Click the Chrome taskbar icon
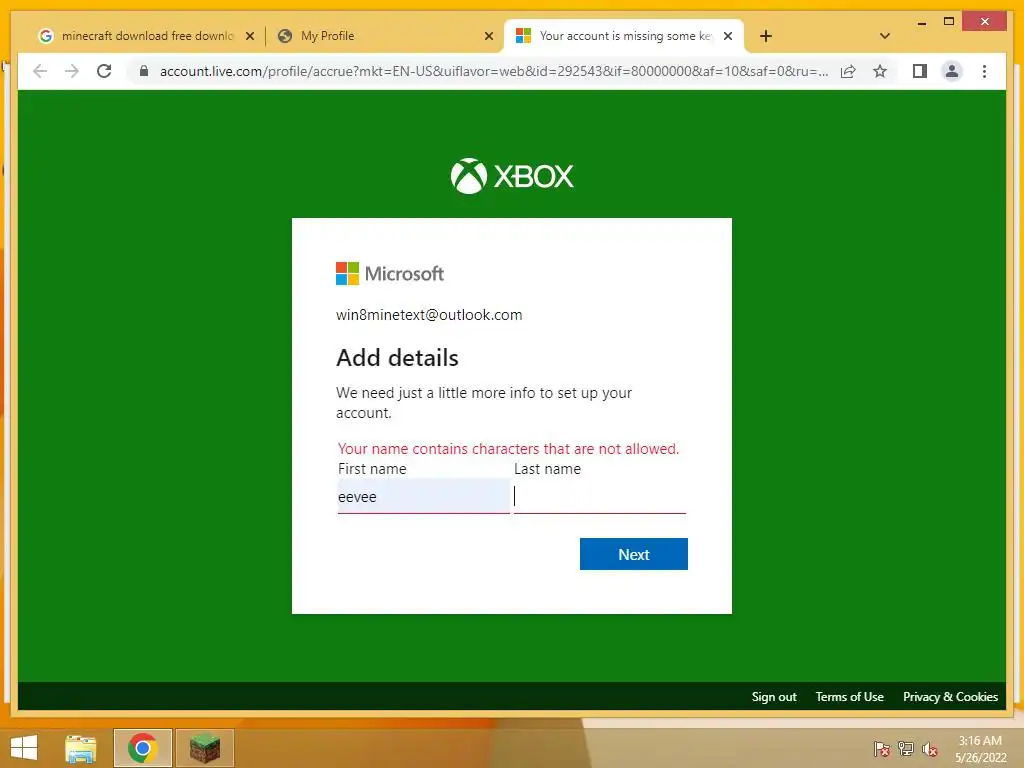 tap(142, 748)
